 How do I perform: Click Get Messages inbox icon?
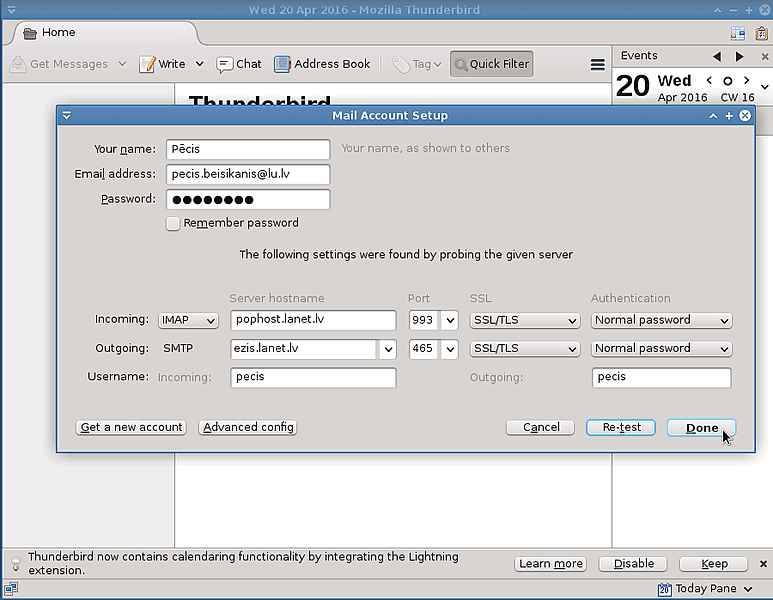click(x=18, y=64)
